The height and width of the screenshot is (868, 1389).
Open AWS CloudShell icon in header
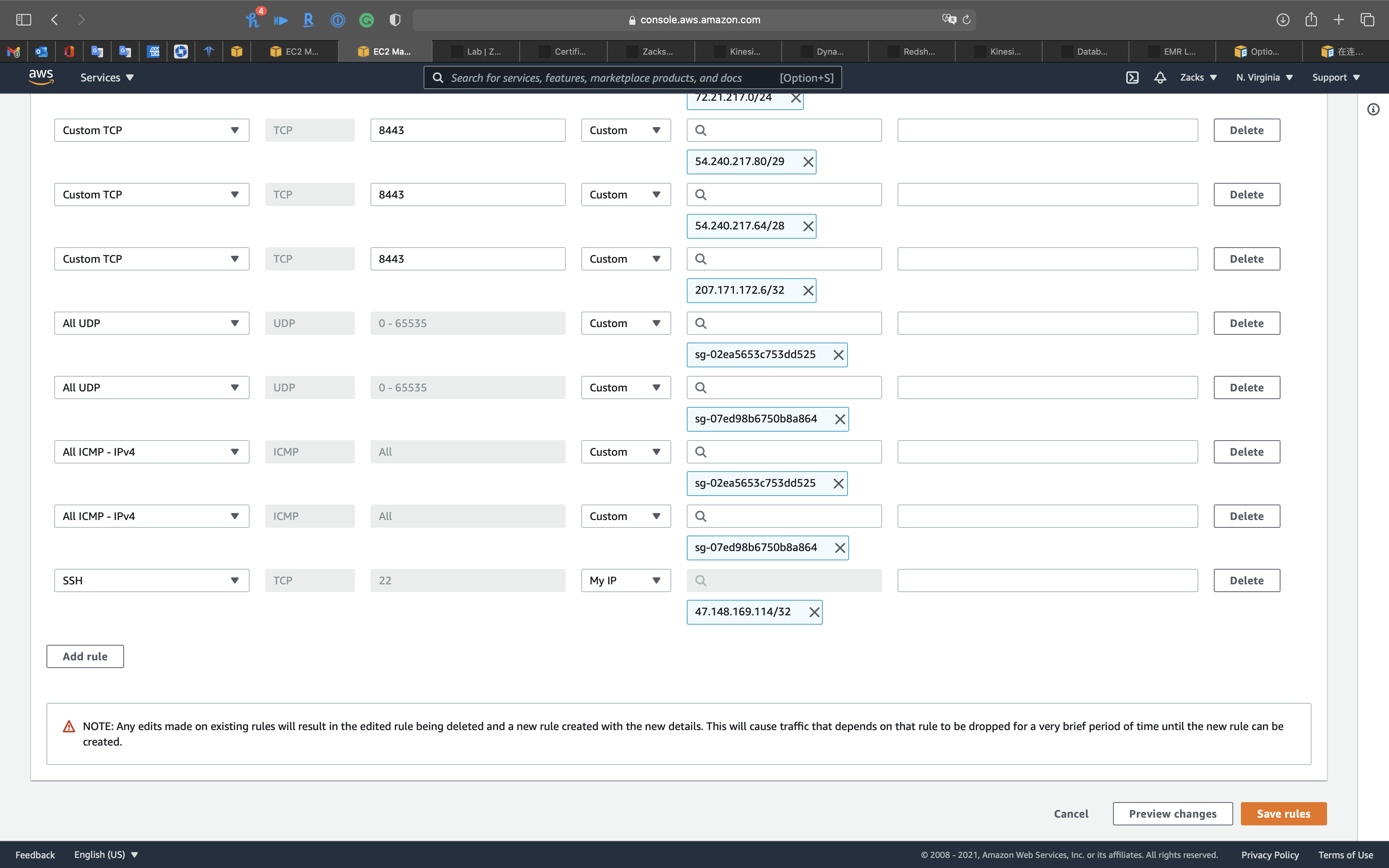[1132, 77]
